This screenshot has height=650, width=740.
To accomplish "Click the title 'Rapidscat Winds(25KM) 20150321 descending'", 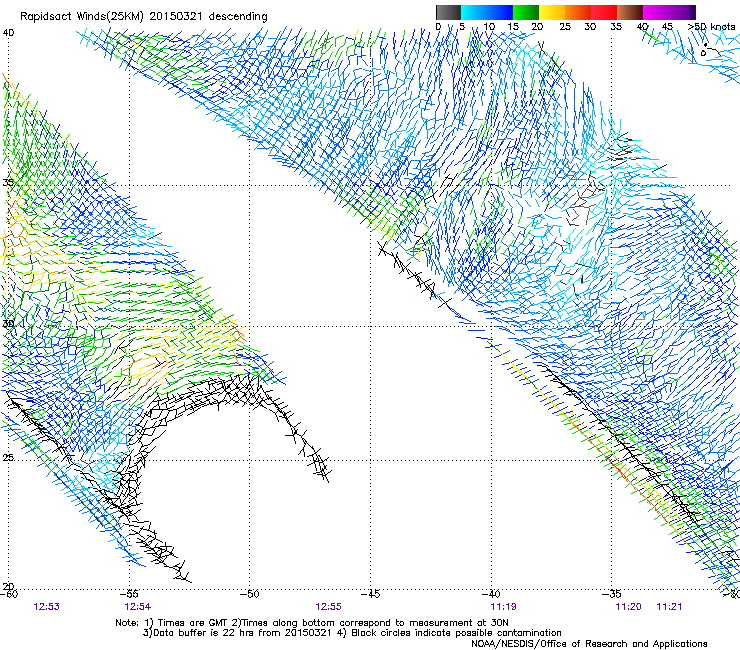I will [x=143, y=16].
